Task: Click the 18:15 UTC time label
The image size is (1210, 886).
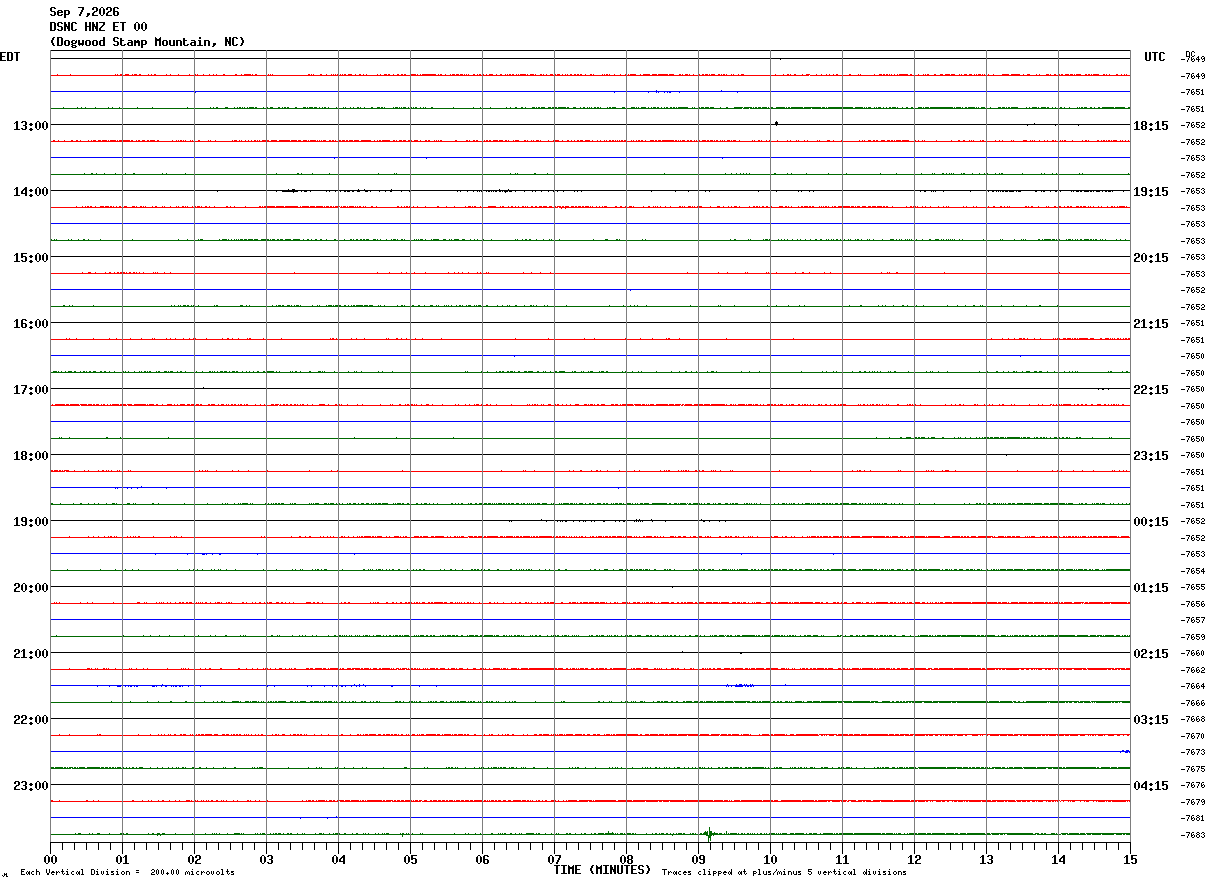Action: point(1151,125)
